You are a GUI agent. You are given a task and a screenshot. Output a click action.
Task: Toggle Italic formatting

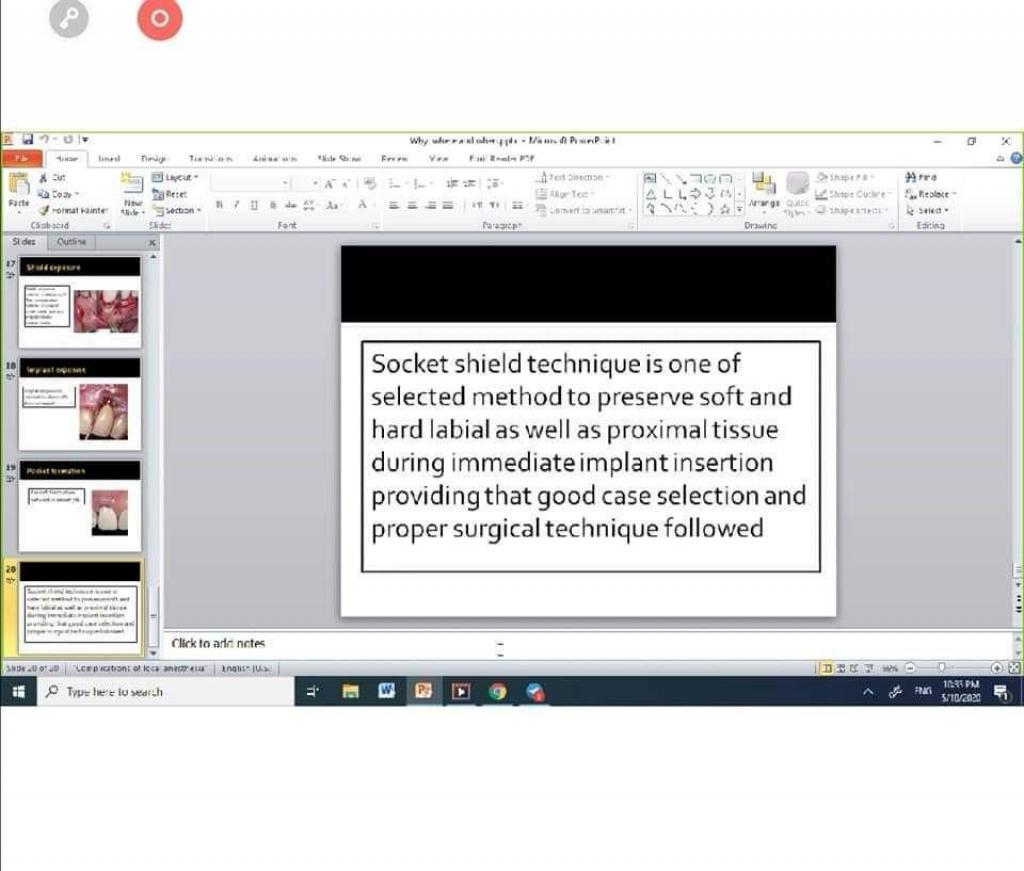point(236,204)
